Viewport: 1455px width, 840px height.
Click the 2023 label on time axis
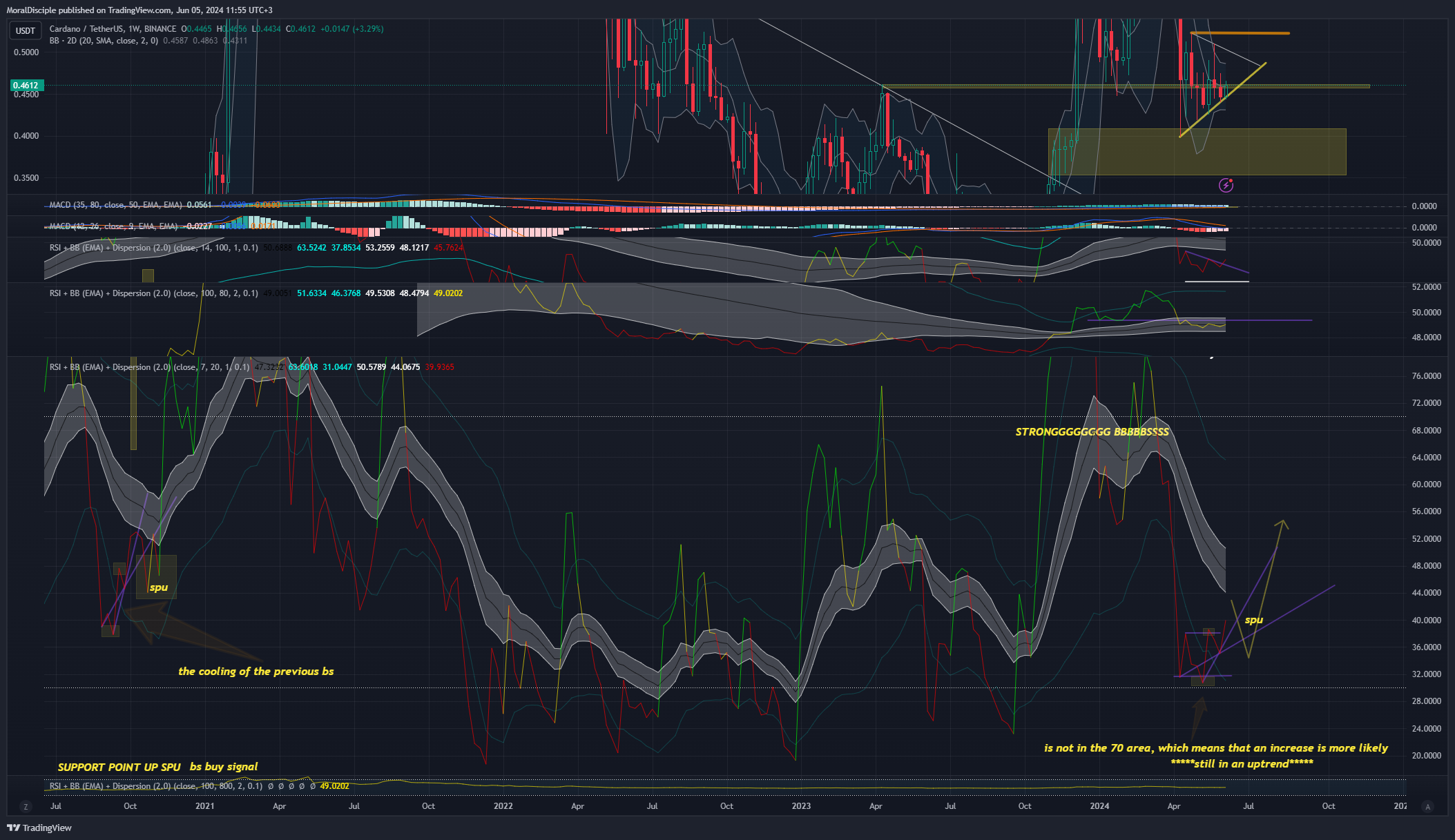click(x=801, y=806)
